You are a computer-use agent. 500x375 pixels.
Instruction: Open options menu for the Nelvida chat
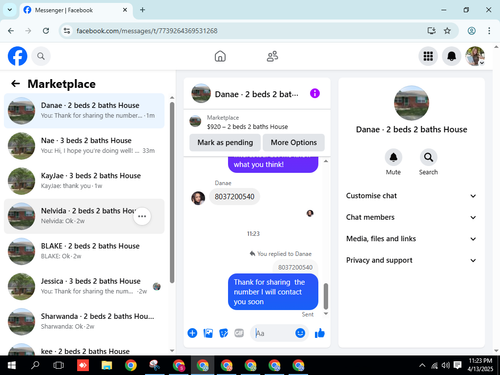coord(142,216)
